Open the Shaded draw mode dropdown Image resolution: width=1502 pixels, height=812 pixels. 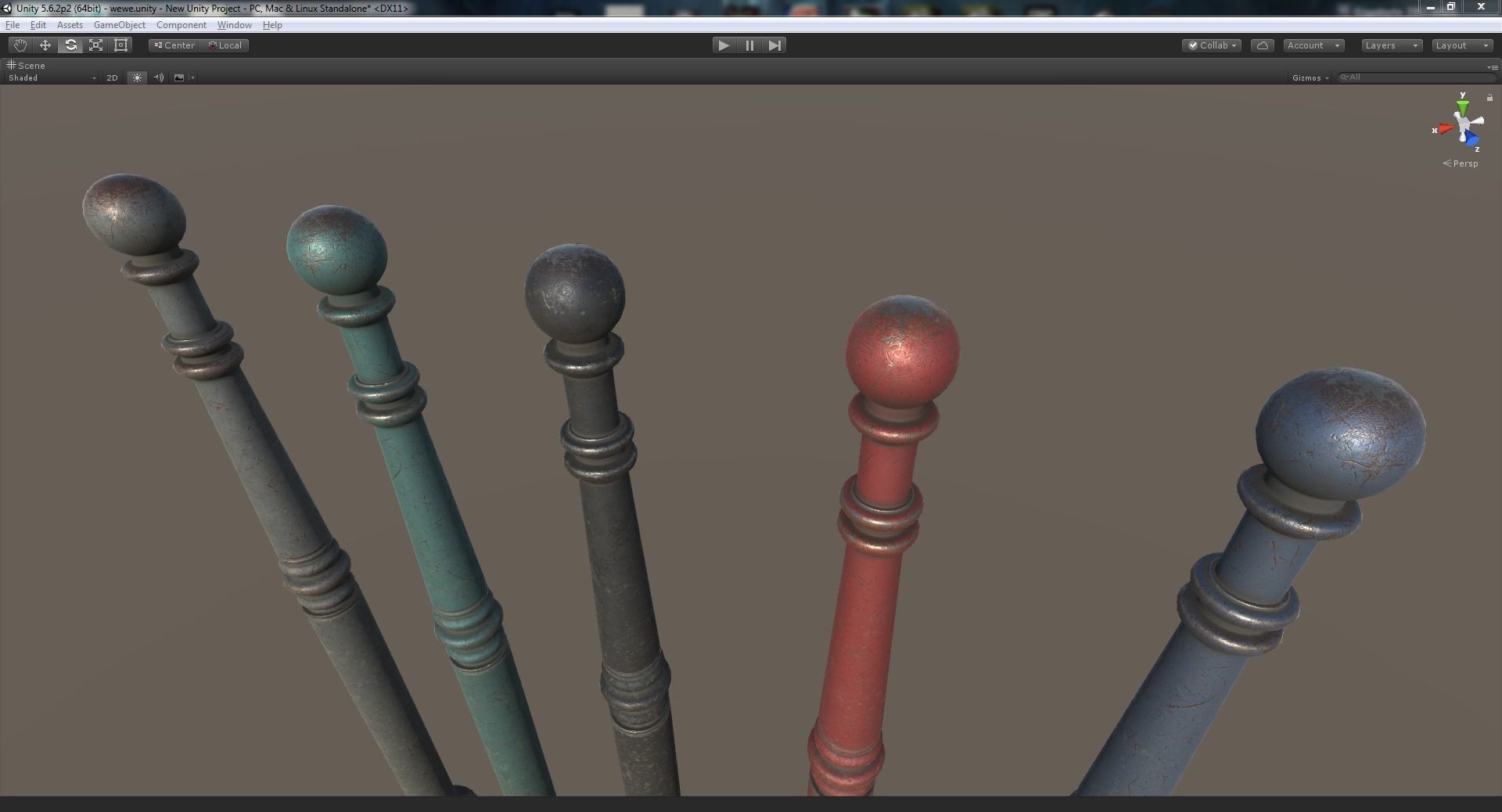(x=52, y=77)
